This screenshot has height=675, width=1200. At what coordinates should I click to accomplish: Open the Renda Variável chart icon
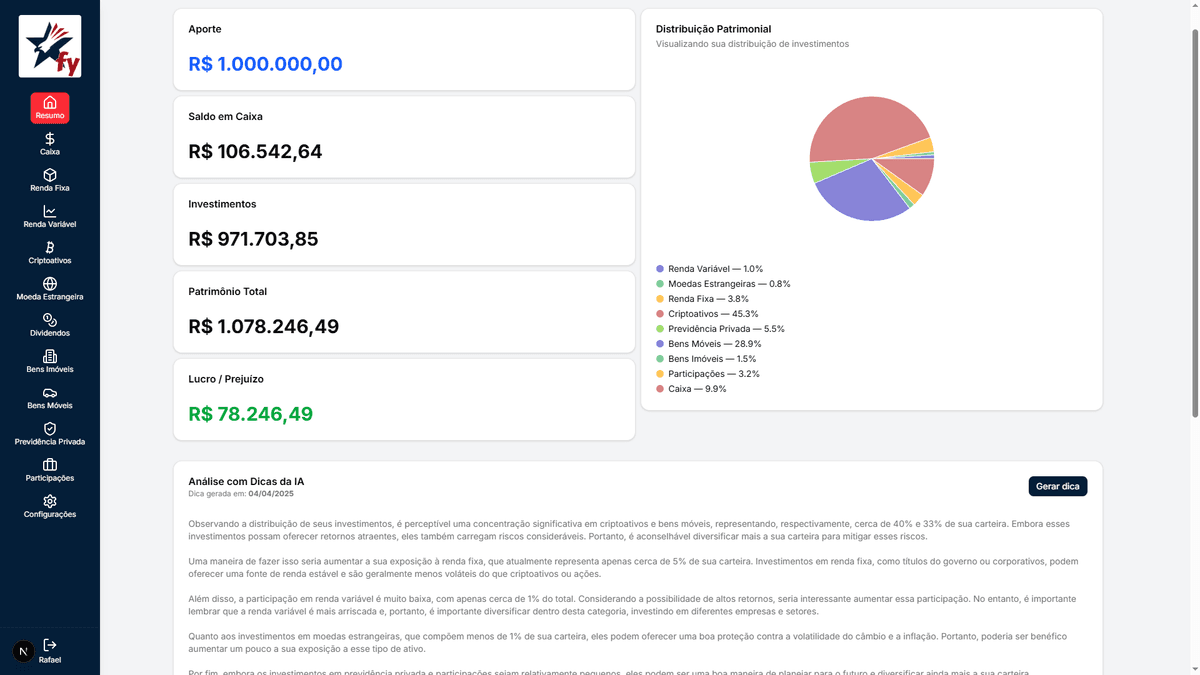click(50, 211)
